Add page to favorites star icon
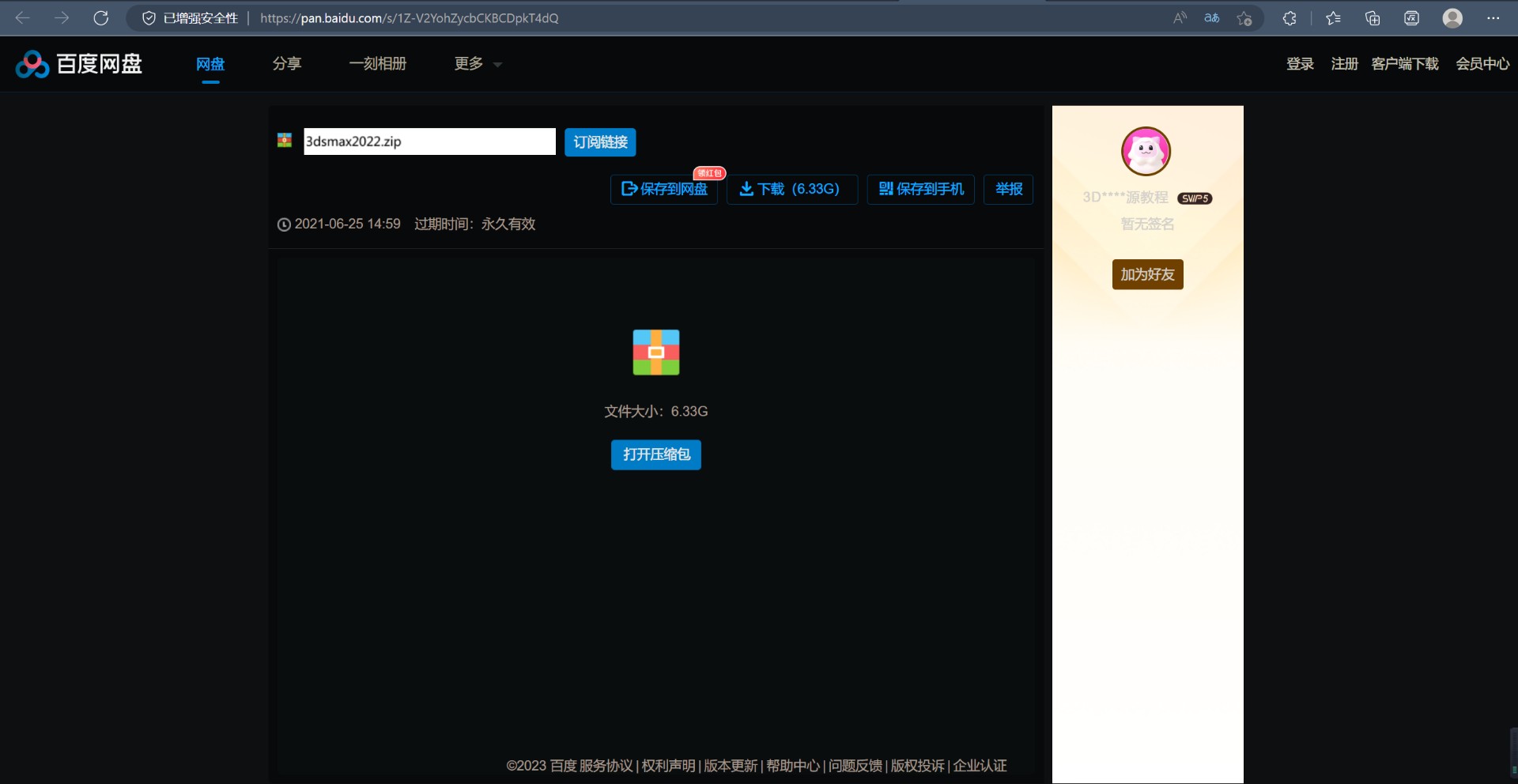 (1244, 17)
